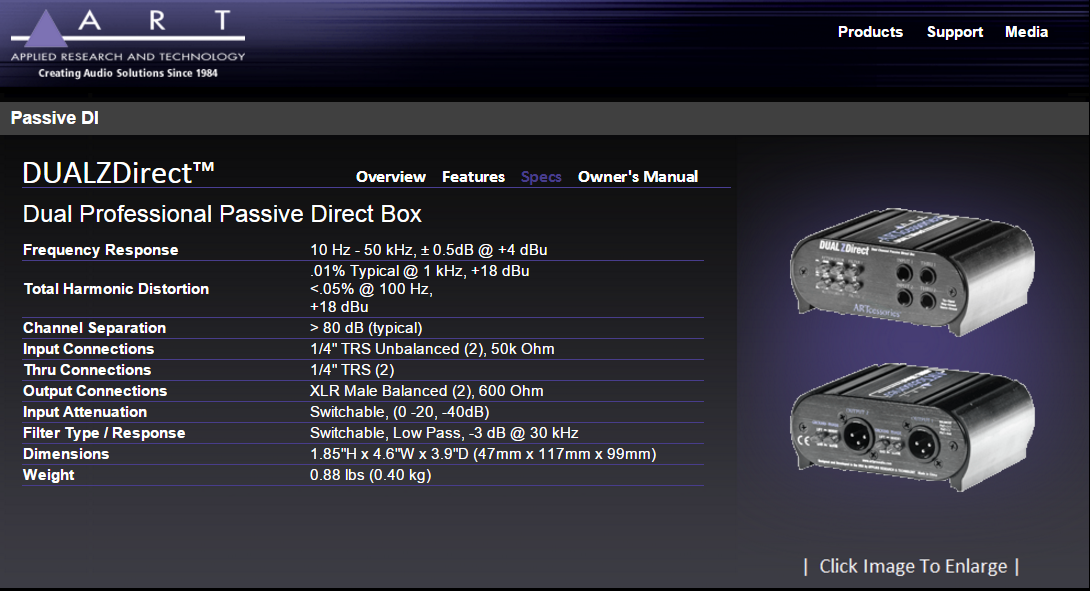Click the Passive DI category heading

tap(54, 118)
